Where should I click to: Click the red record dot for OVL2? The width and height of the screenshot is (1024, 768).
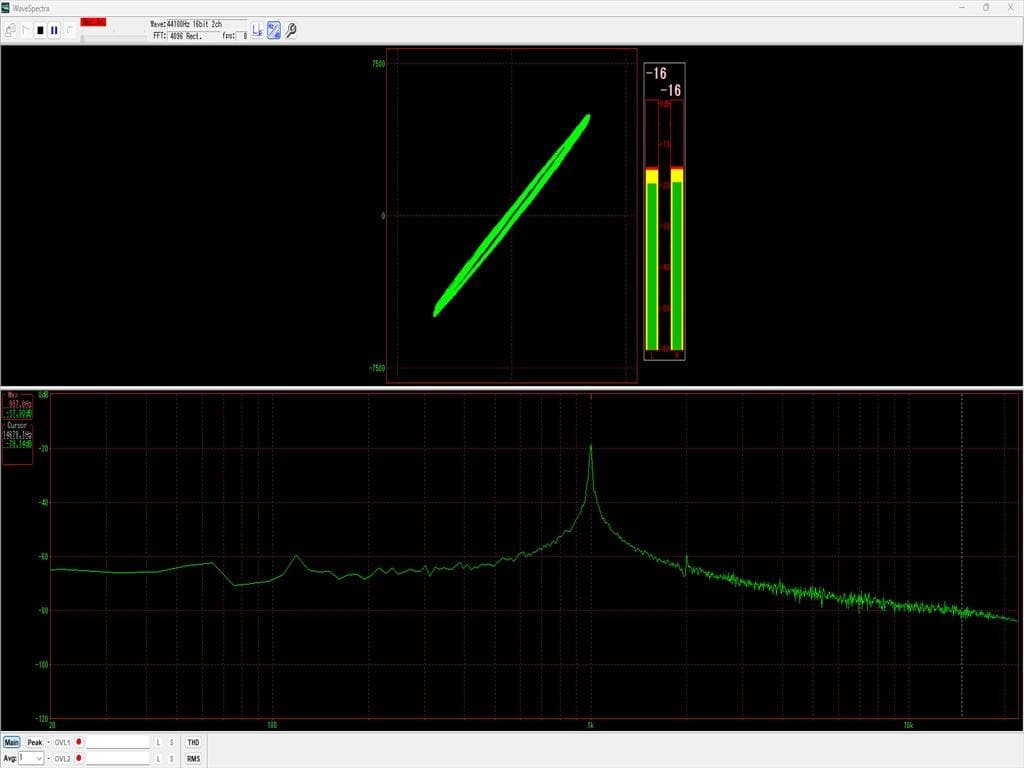coord(79,759)
